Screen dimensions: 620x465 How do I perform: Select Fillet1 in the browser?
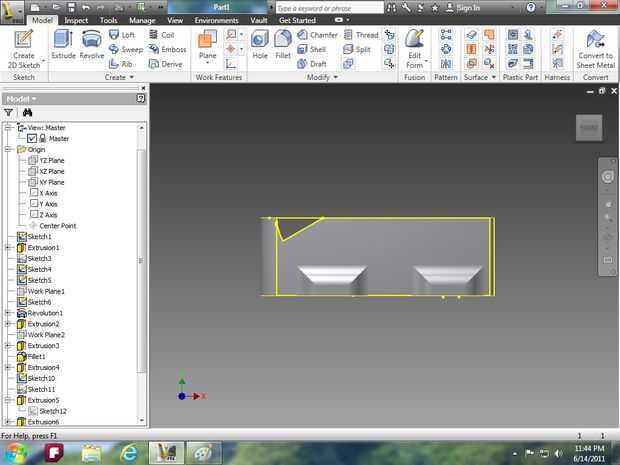31,357
